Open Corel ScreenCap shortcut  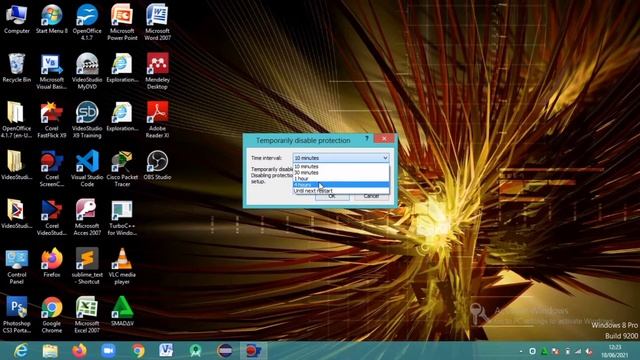[52, 169]
